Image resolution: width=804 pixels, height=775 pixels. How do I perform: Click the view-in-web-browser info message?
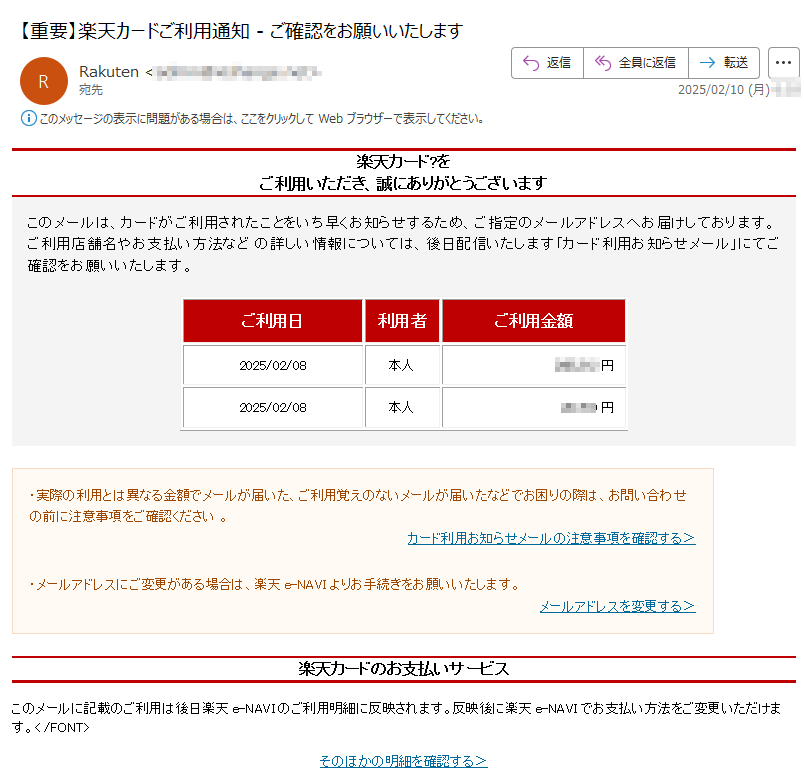262,118
